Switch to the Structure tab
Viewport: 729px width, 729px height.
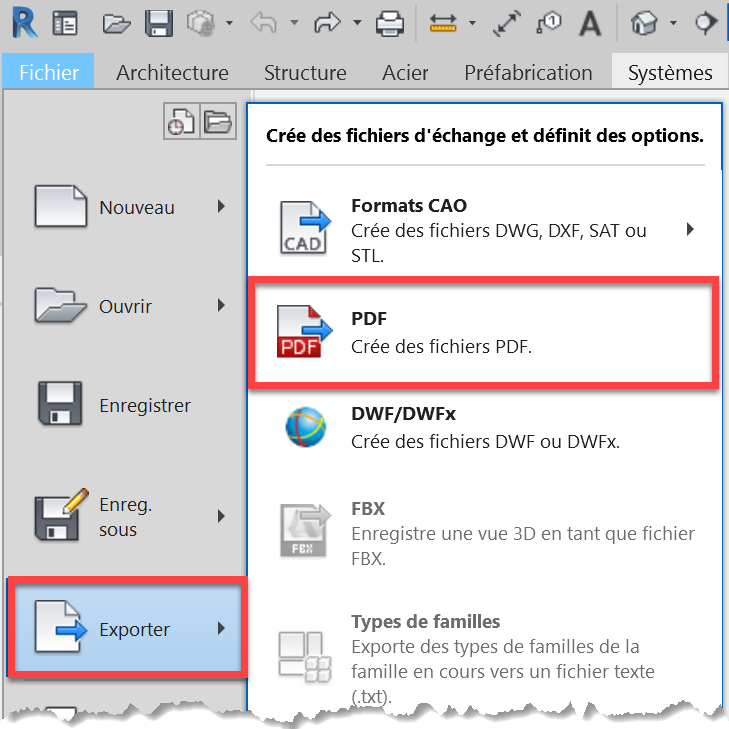pos(305,73)
